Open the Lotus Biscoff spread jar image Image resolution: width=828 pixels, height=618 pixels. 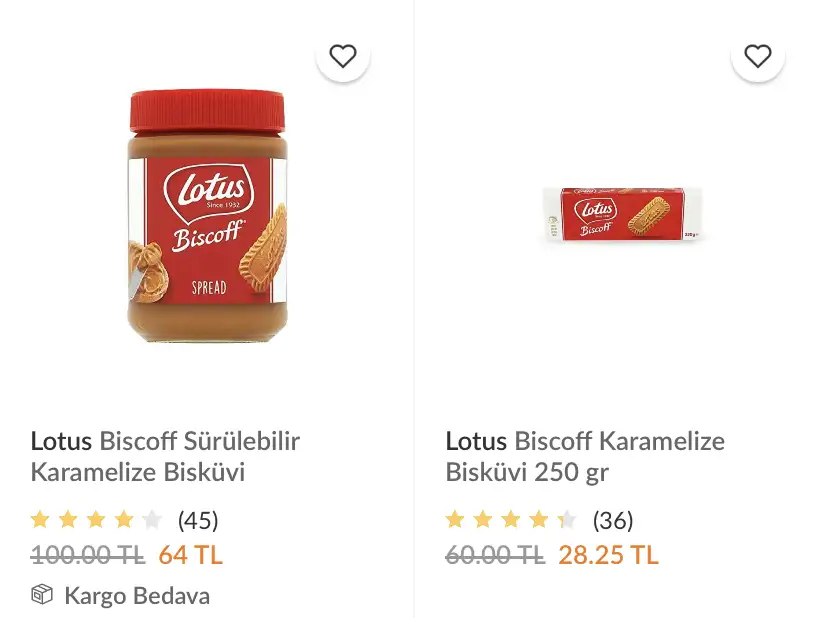click(x=207, y=215)
